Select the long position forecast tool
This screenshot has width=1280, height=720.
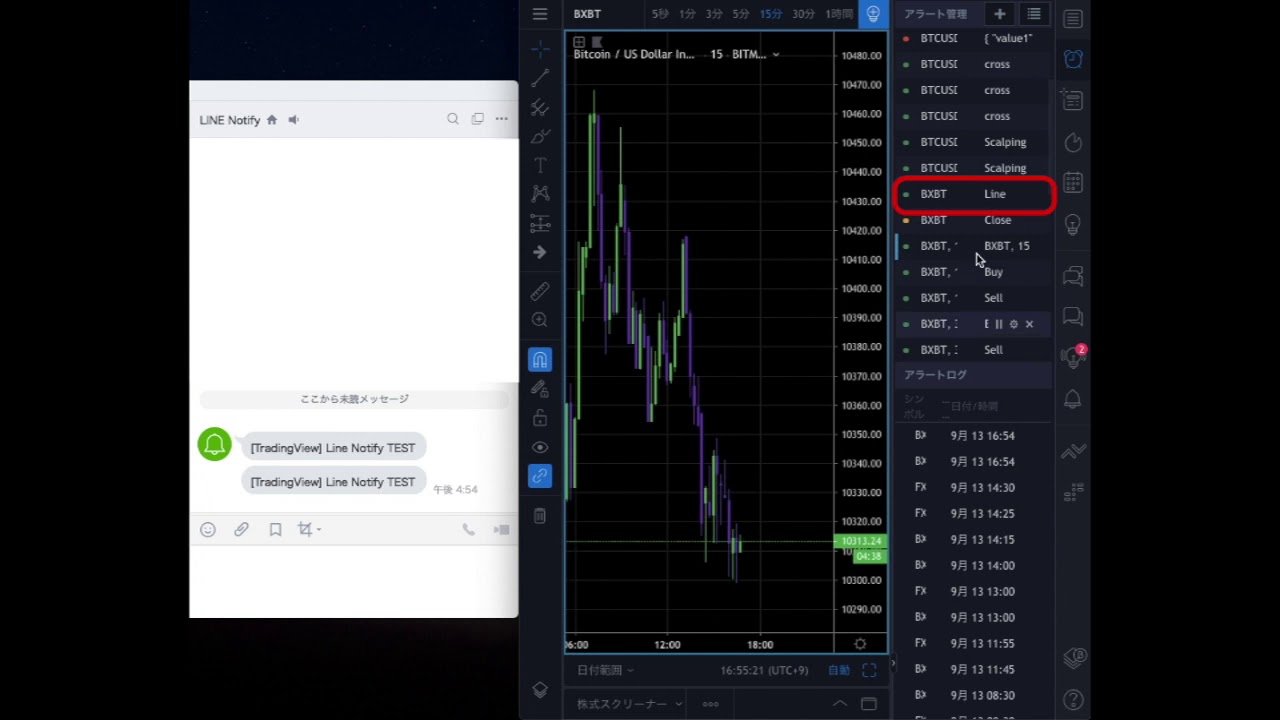540,223
